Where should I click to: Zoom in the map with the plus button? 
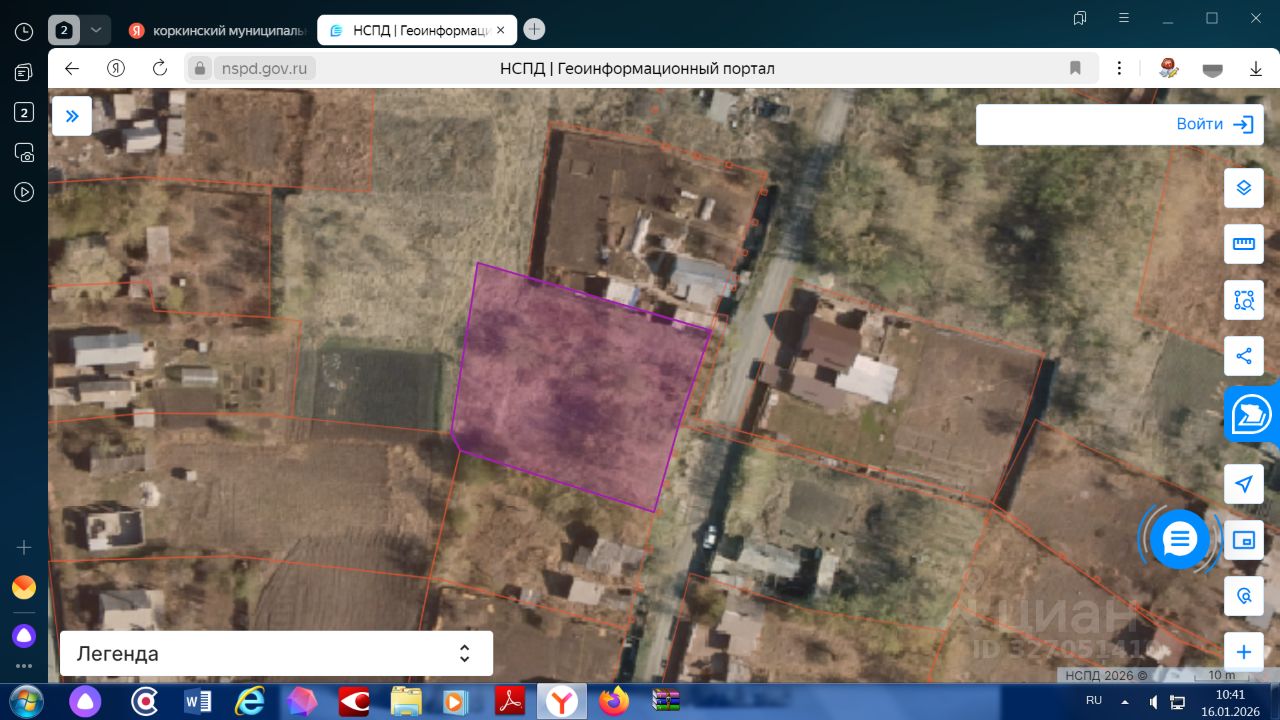tap(1244, 652)
